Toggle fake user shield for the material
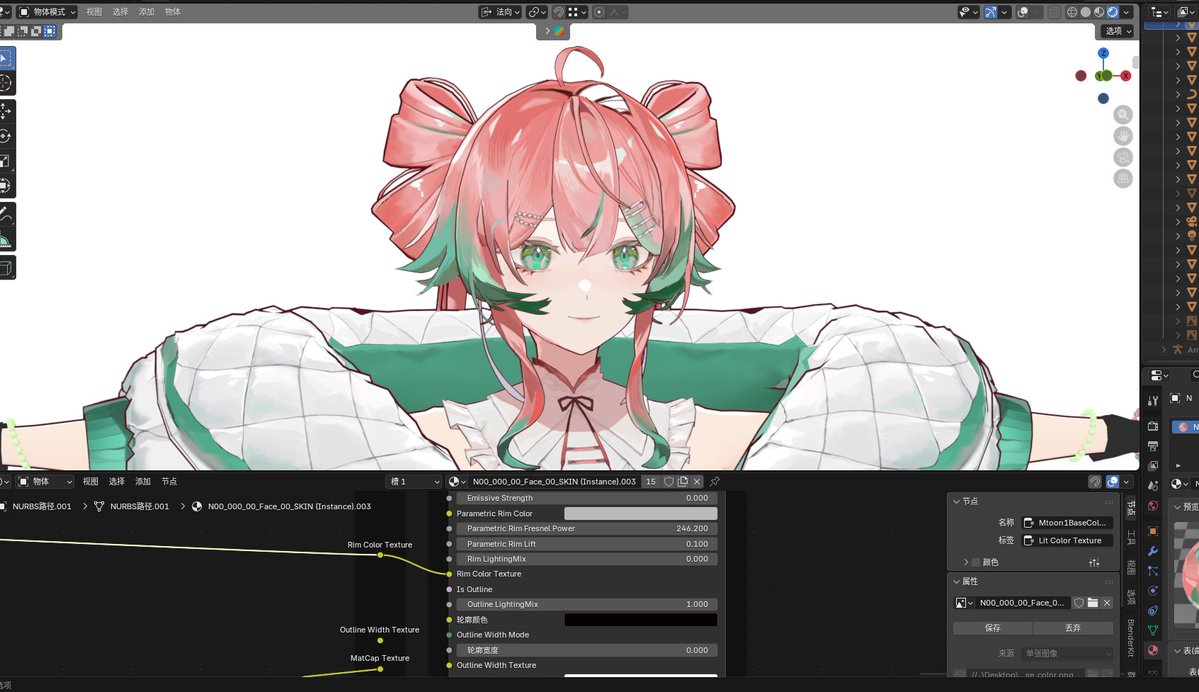The image size is (1199, 692). (669, 482)
